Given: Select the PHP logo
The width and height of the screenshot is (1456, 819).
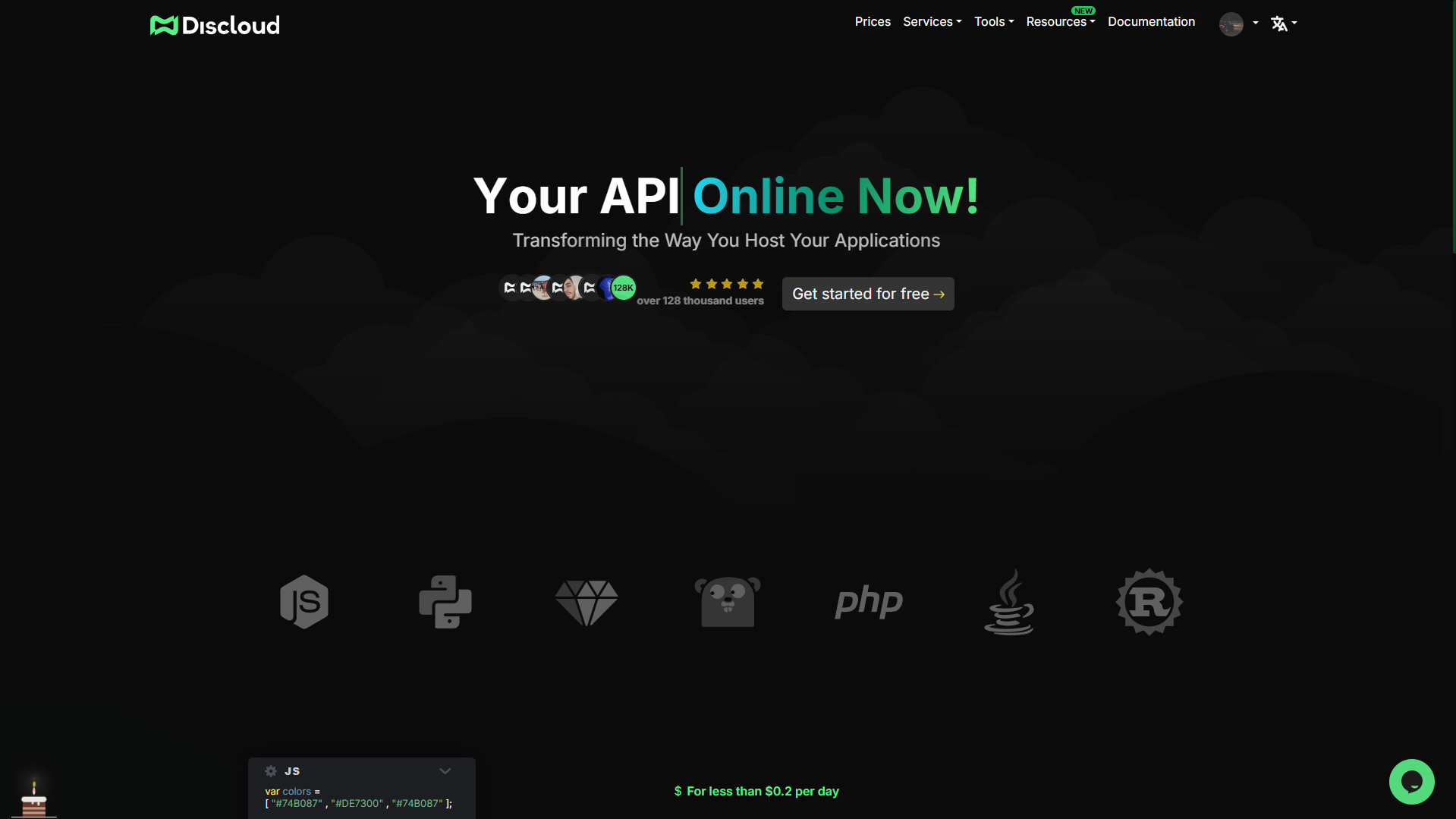Looking at the screenshot, I should point(869,602).
